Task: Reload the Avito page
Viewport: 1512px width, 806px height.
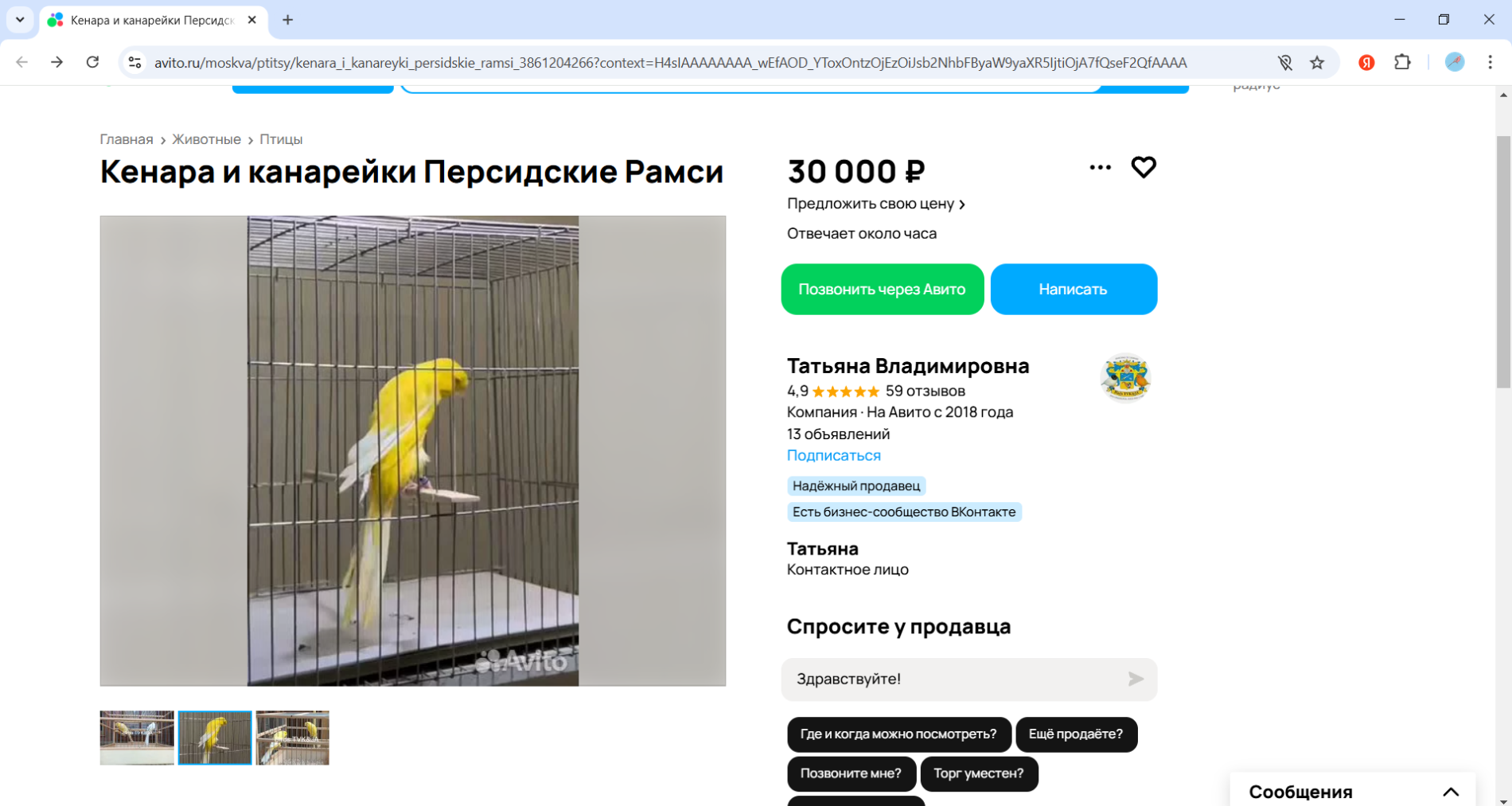Action: coord(92,62)
